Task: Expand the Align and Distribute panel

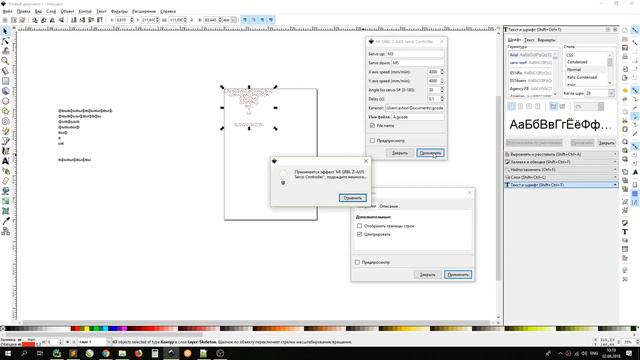Action: click(x=561, y=154)
